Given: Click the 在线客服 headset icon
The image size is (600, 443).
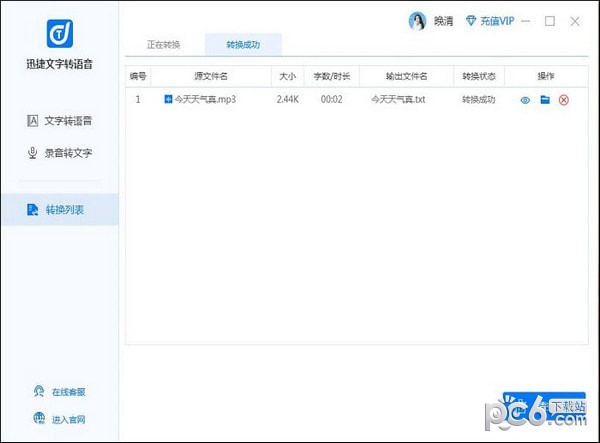Looking at the screenshot, I should tap(39, 391).
